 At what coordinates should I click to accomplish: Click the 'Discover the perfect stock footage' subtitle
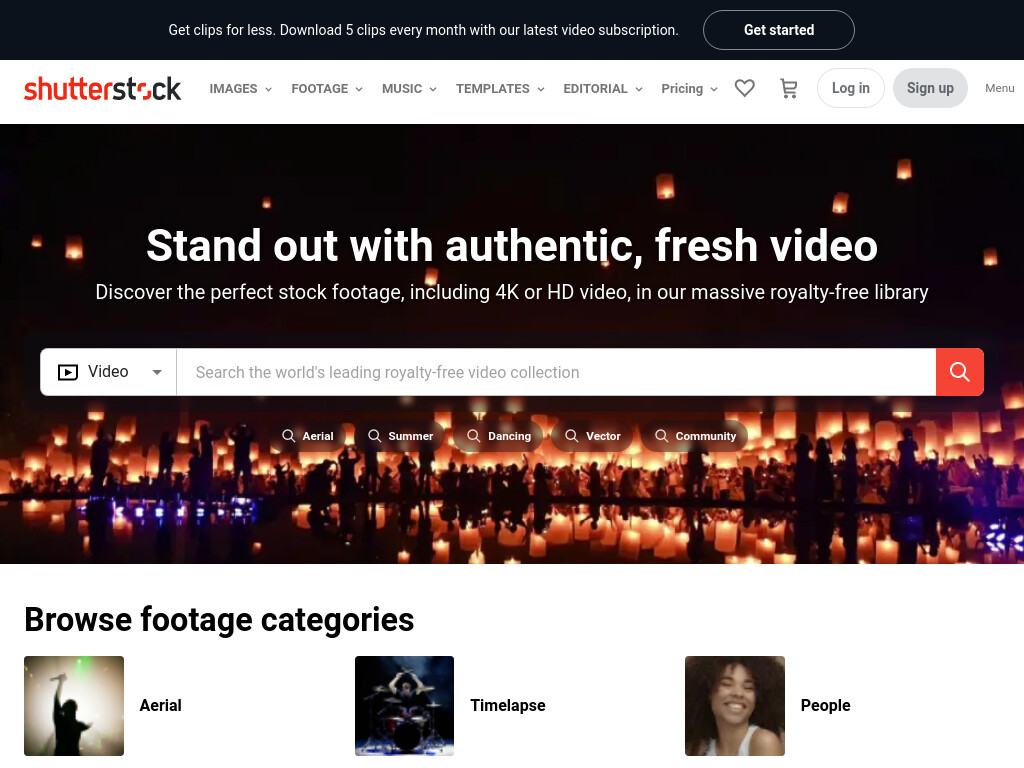pos(512,292)
